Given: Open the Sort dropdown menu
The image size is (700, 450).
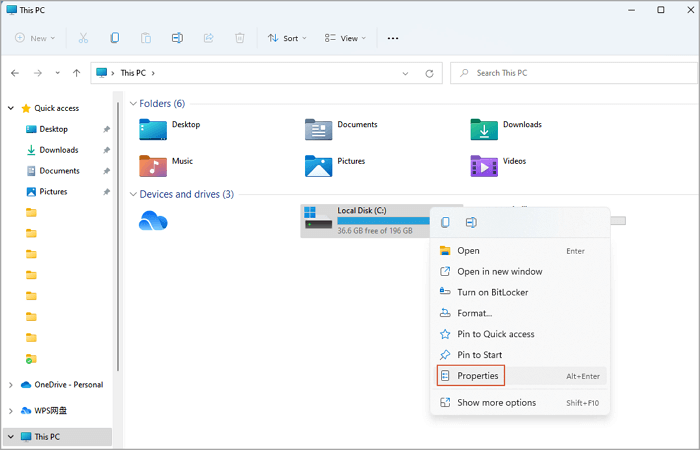Looking at the screenshot, I should (x=288, y=38).
